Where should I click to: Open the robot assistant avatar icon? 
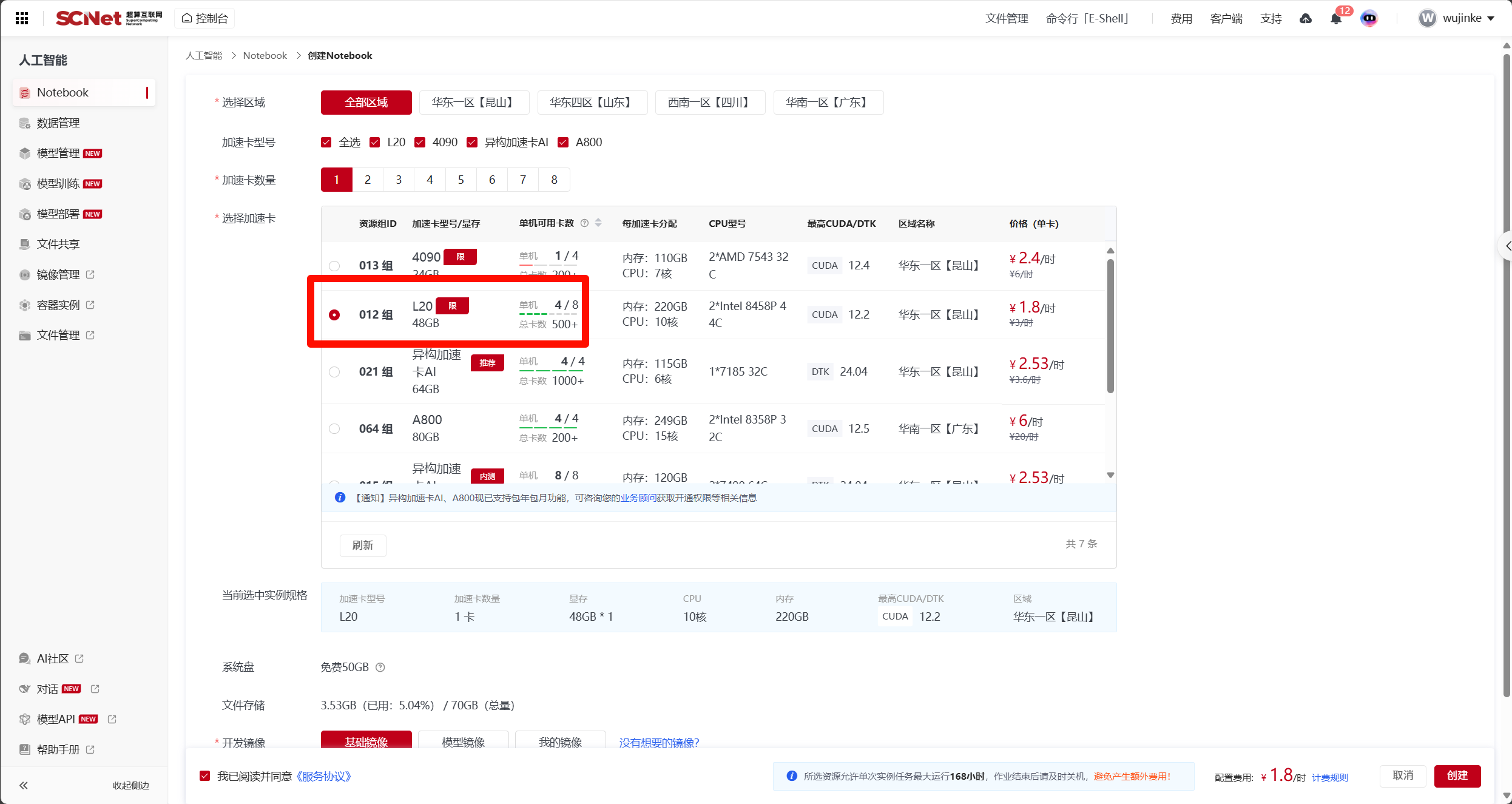tap(1369, 19)
